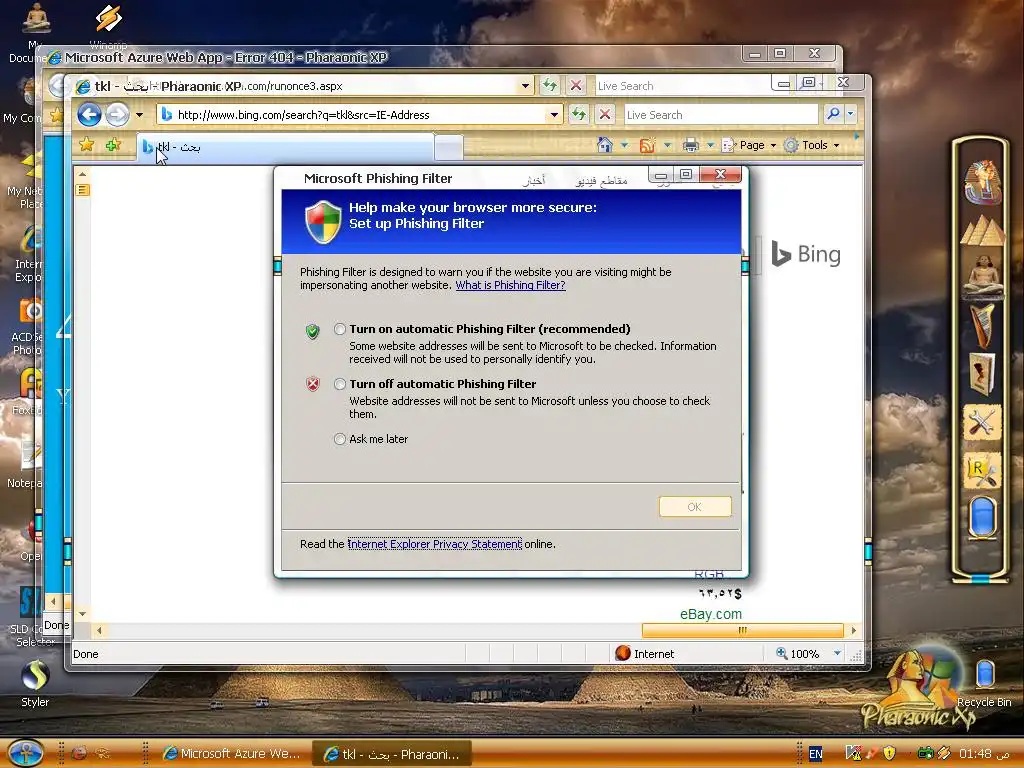Open a new blank tab button
The height and width of the screenshot is (768, 1024).
(449, 148)
